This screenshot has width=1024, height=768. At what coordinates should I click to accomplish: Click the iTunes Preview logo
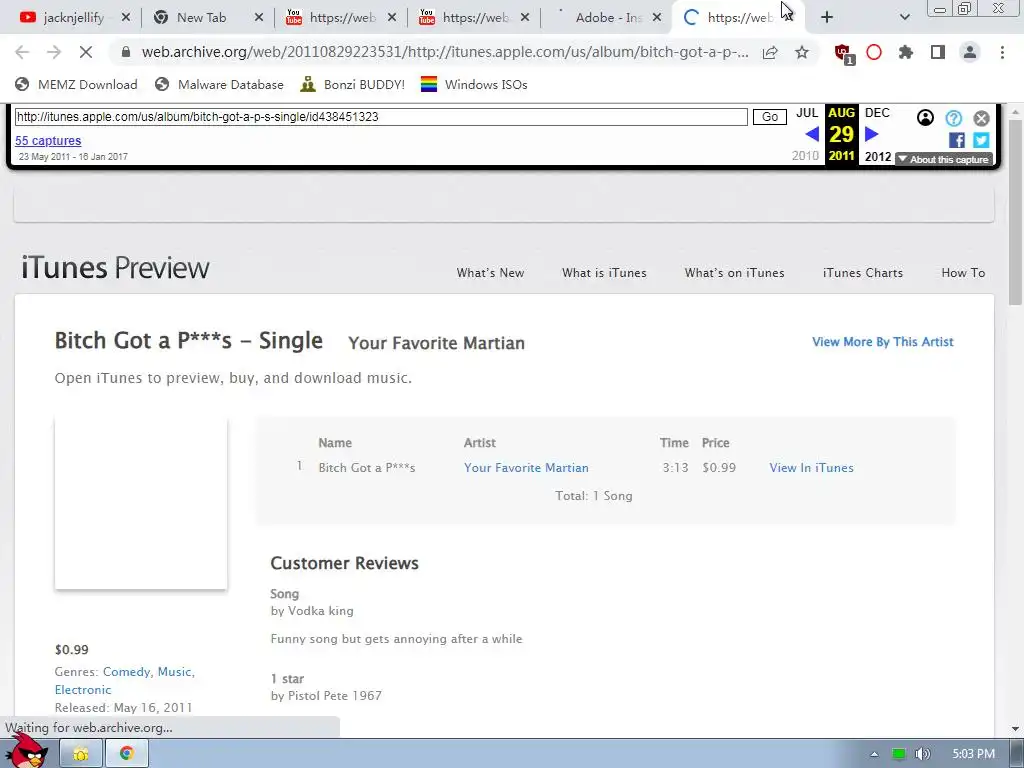point(115,268)
